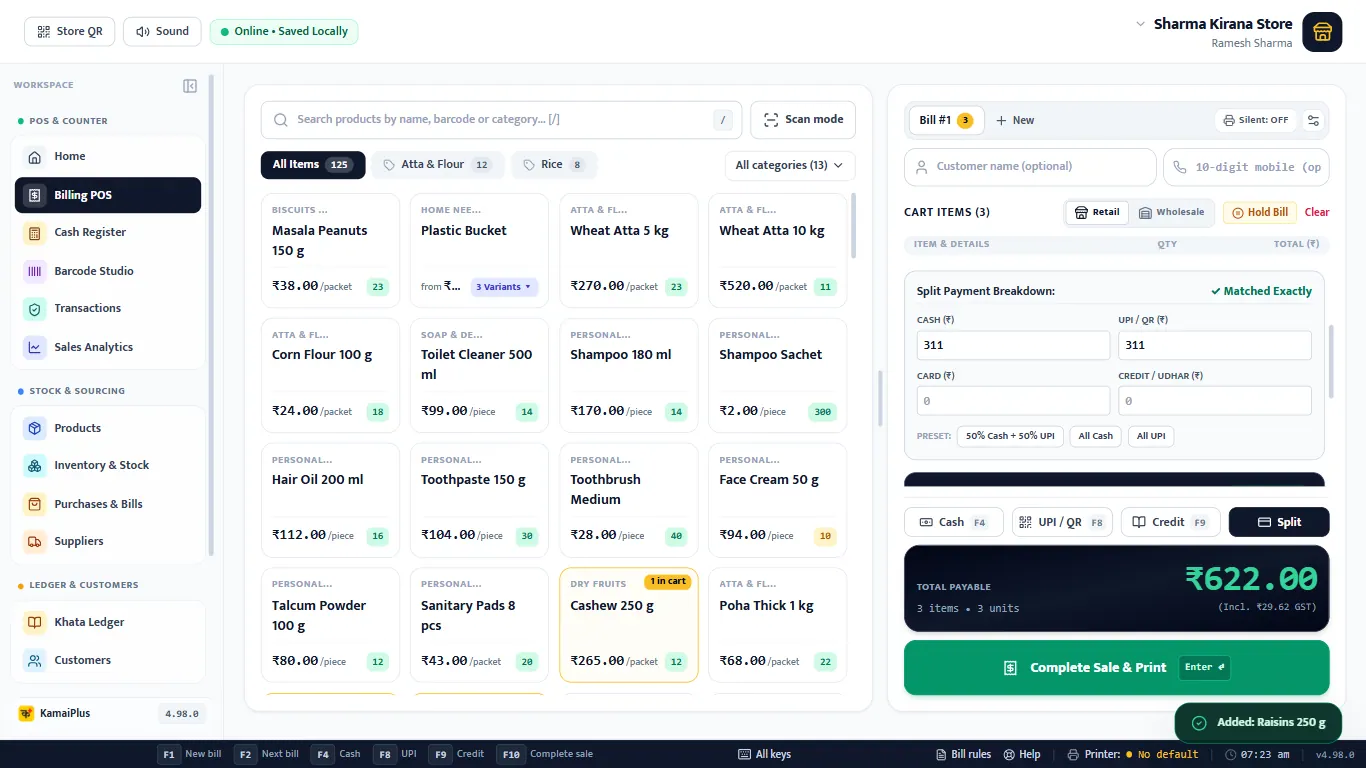Click the Customer name field
This screenshot has width=1366, height=768.
point(1030,167)
